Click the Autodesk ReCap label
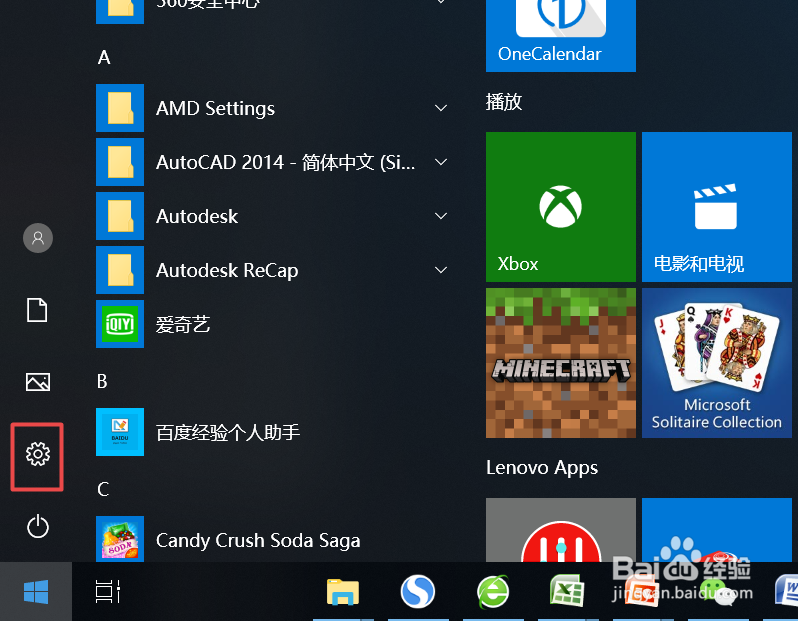 click(x=227, y=270)
